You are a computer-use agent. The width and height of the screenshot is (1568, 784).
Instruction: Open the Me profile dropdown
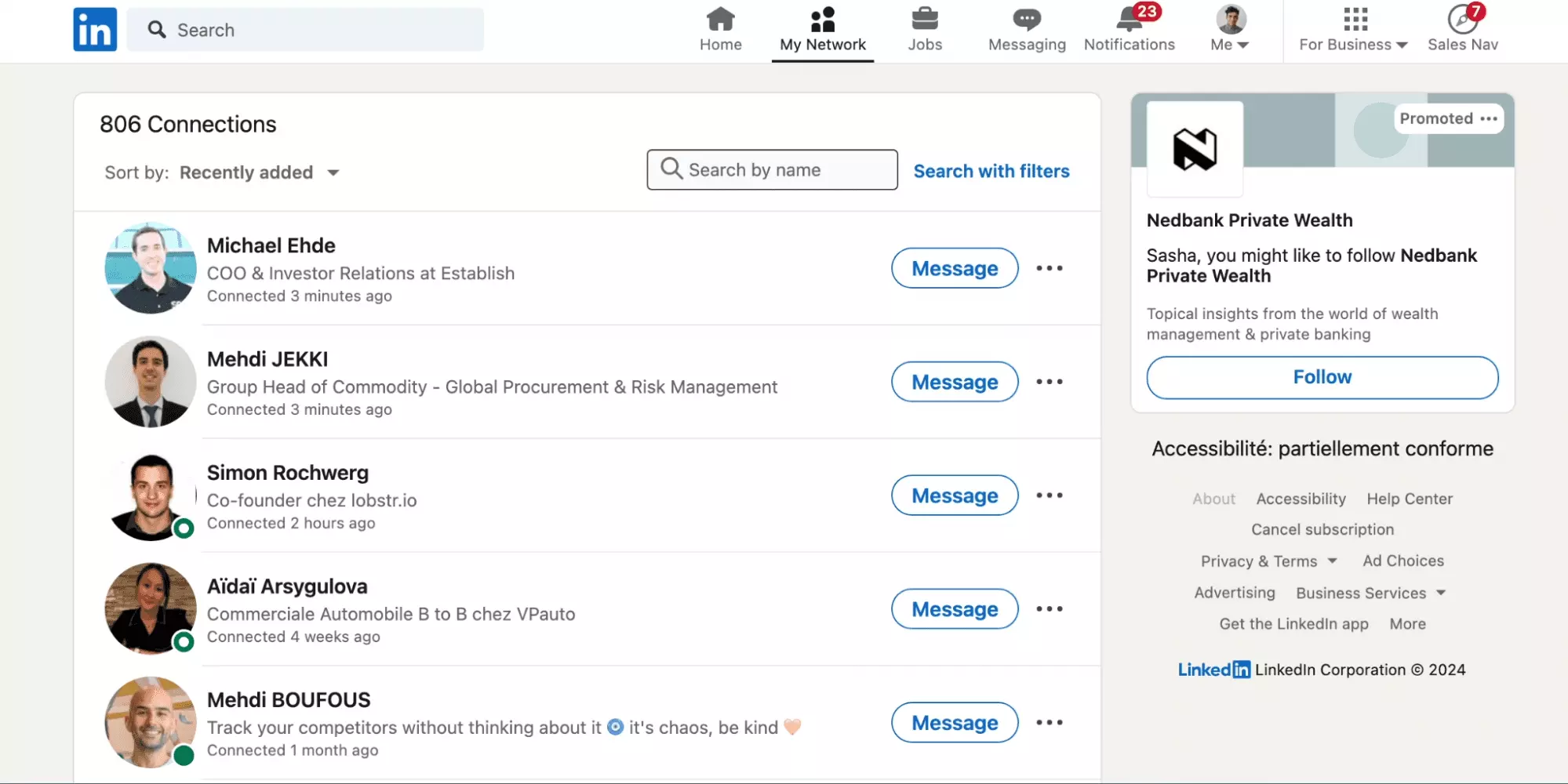[1228, 29]
